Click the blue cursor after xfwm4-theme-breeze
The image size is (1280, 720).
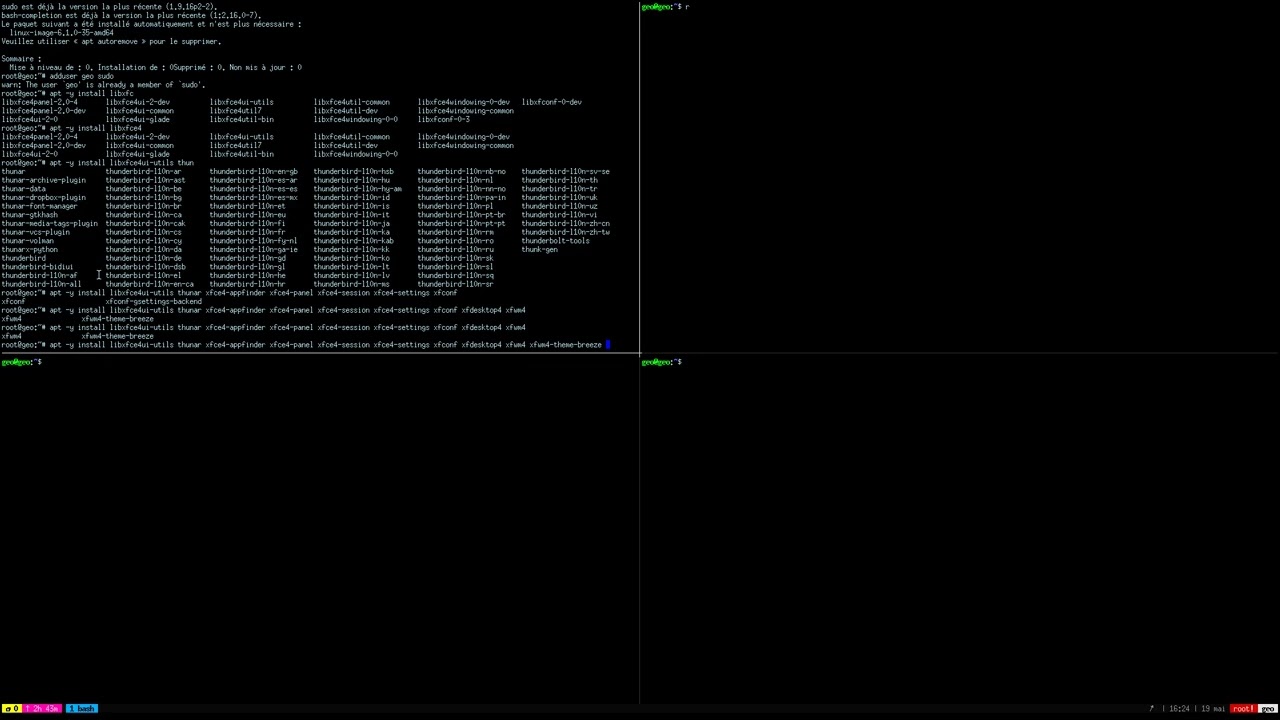tap(608, 345)
